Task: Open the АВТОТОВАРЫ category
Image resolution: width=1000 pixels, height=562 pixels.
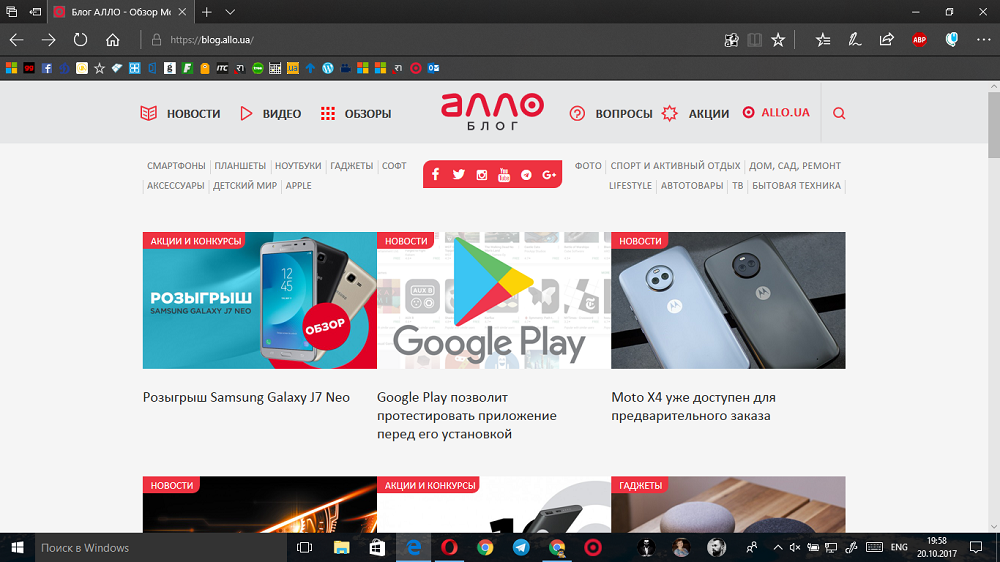Action: (692, 186)
